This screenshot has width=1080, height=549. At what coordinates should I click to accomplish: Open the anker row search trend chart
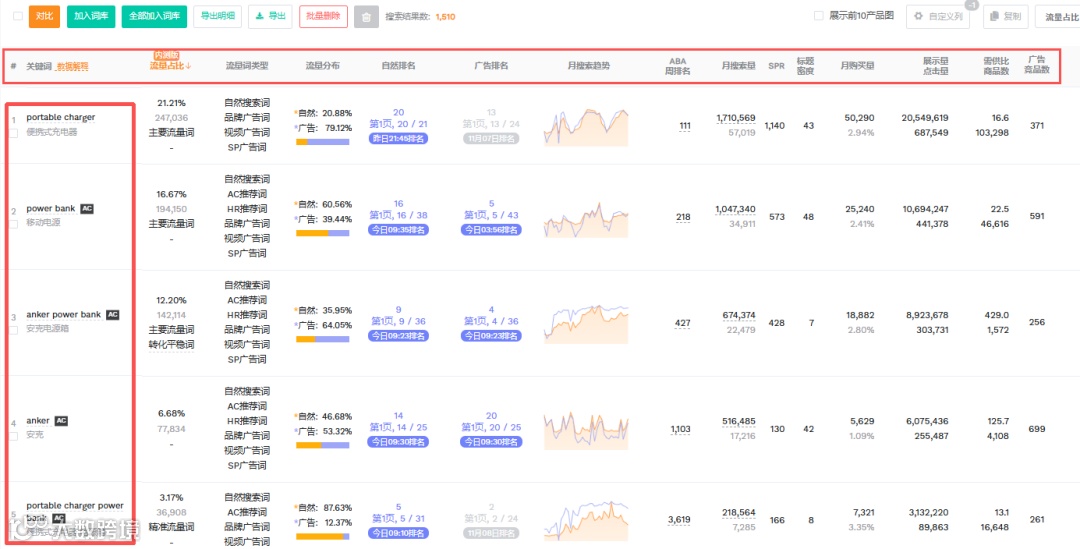(586, 431)
